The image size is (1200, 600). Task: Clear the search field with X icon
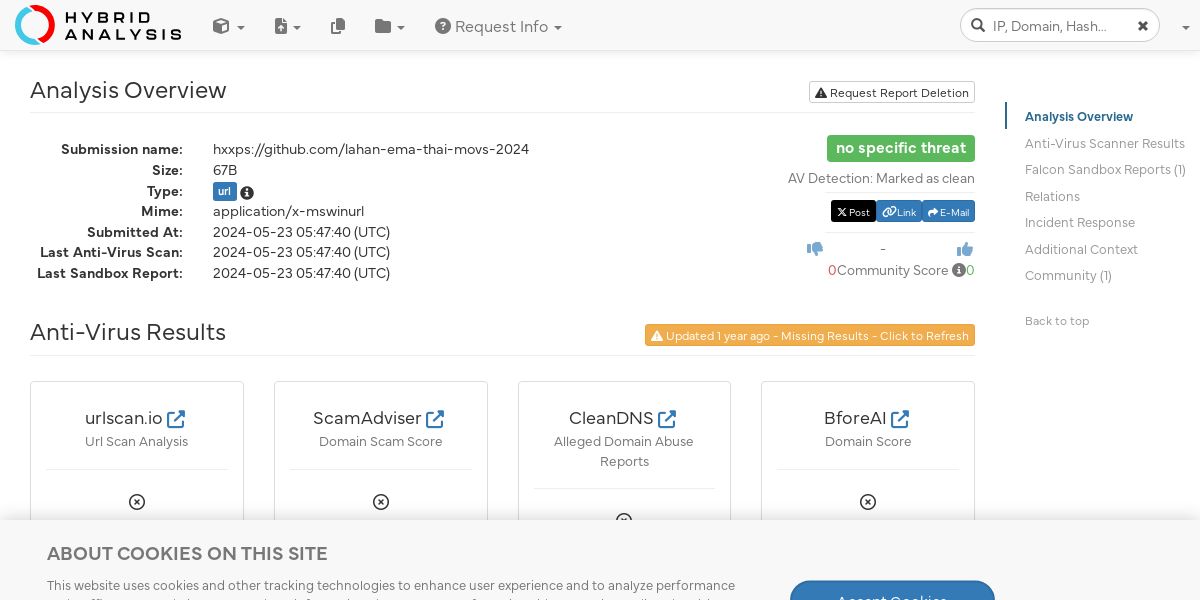click(1143, 26)
